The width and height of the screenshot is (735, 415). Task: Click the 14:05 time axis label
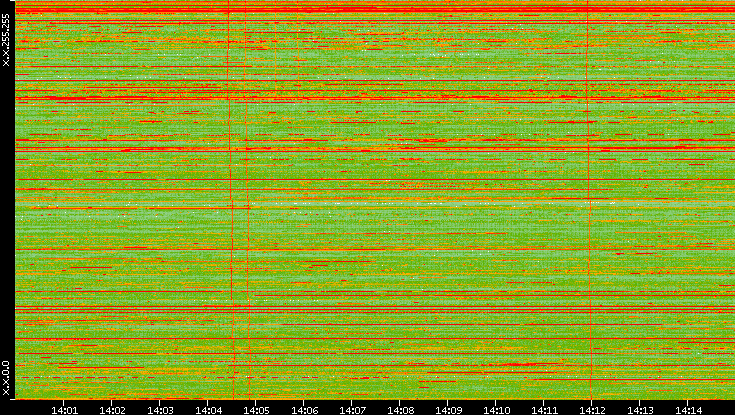point(256,410)
